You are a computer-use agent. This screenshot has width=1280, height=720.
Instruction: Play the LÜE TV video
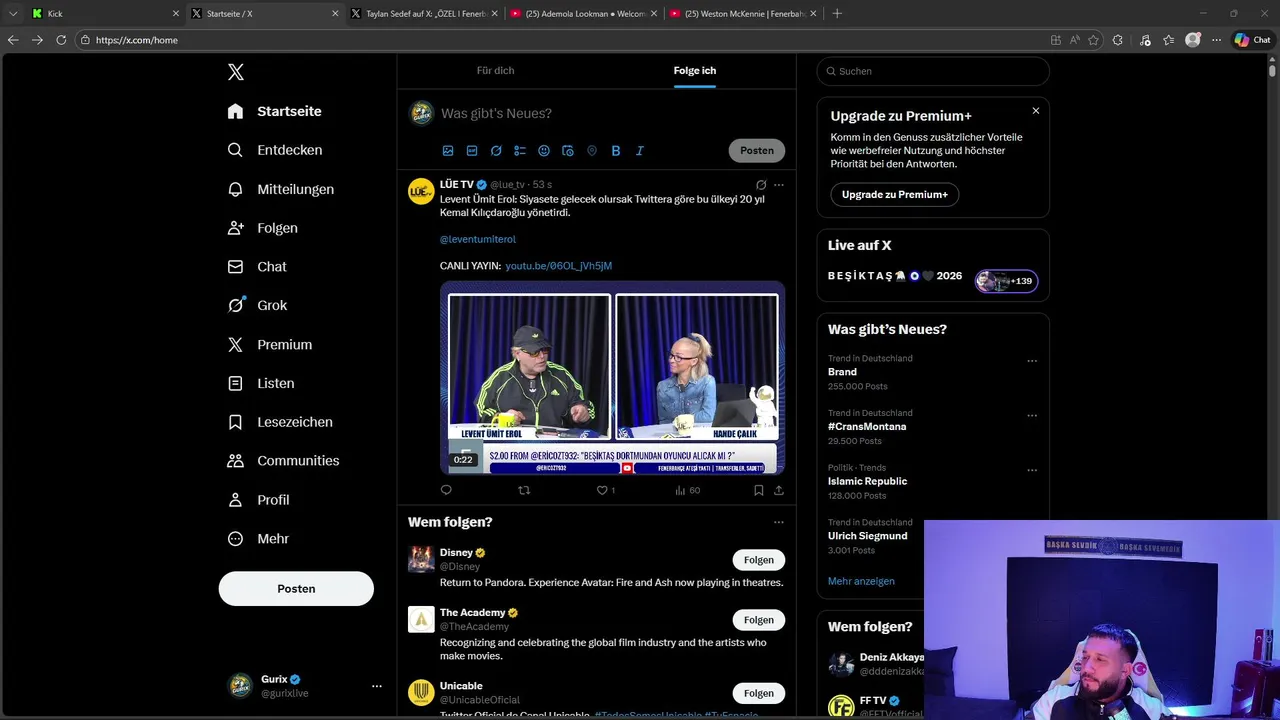(612, 378)
